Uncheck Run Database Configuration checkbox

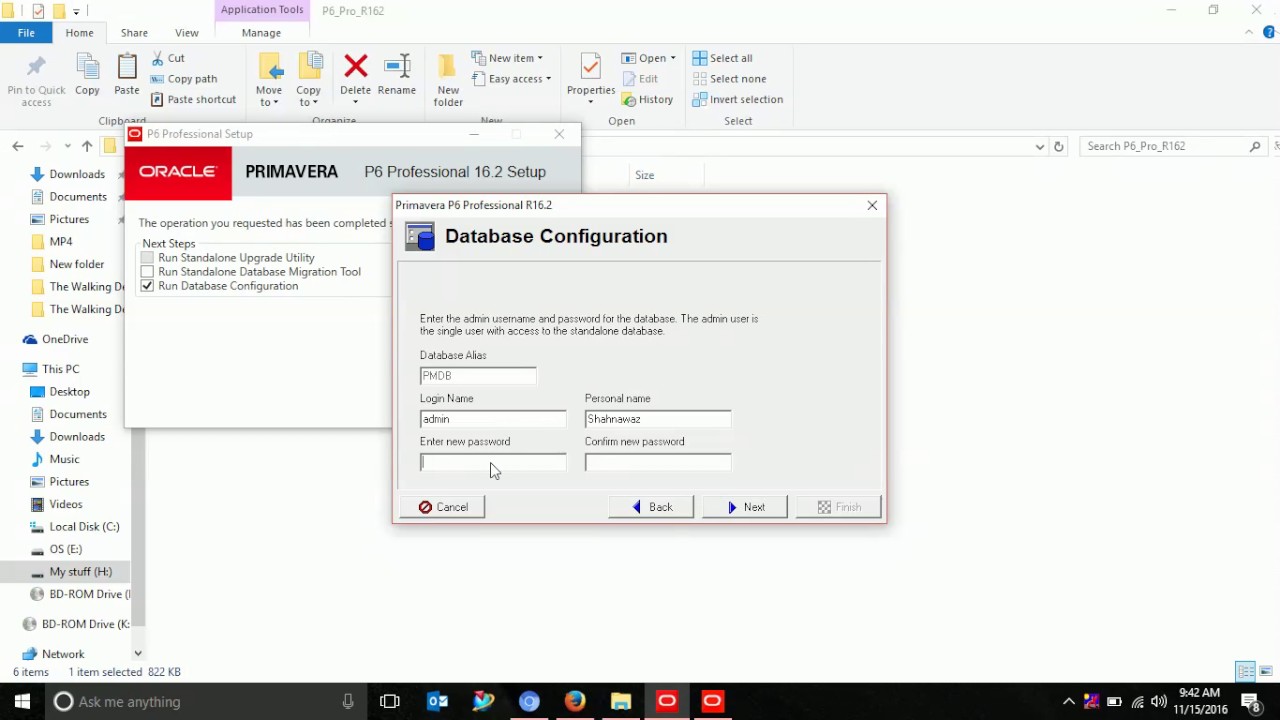(148, 286)
